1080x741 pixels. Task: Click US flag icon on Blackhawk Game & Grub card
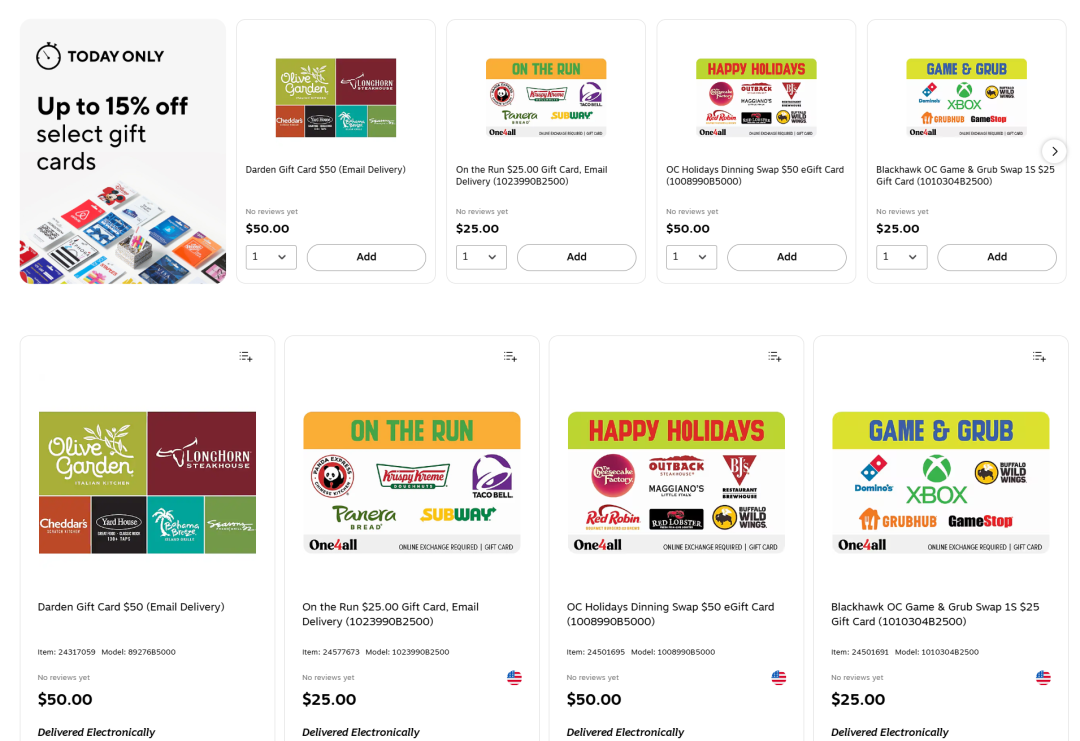coord(1043,678)
